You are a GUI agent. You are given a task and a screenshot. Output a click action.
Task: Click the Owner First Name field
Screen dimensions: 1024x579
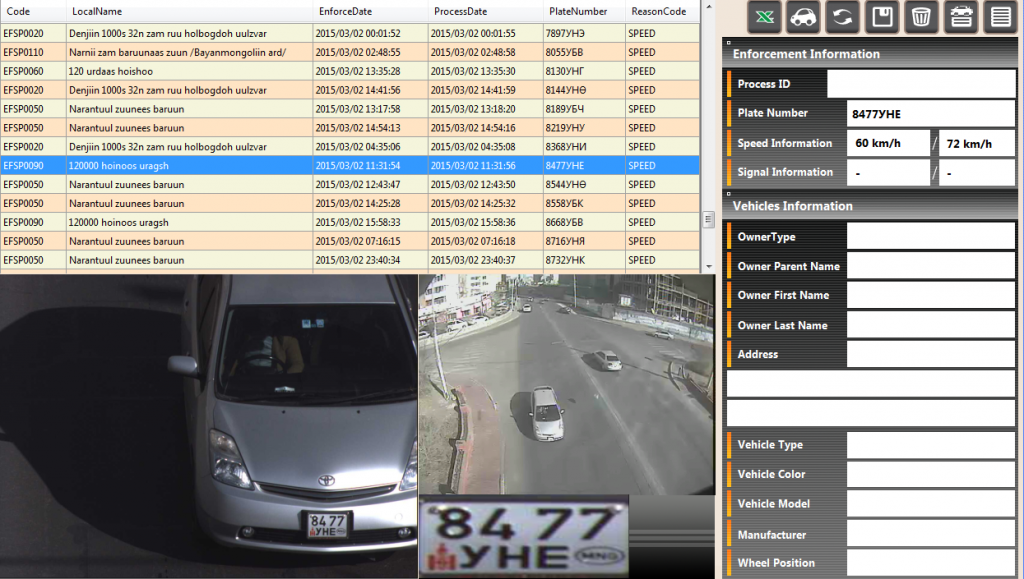(930, 295)
